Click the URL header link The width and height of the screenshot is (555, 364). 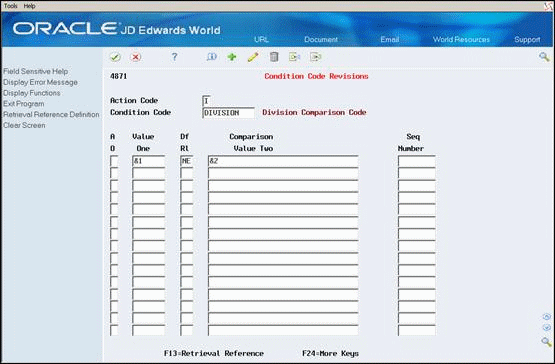261,39
